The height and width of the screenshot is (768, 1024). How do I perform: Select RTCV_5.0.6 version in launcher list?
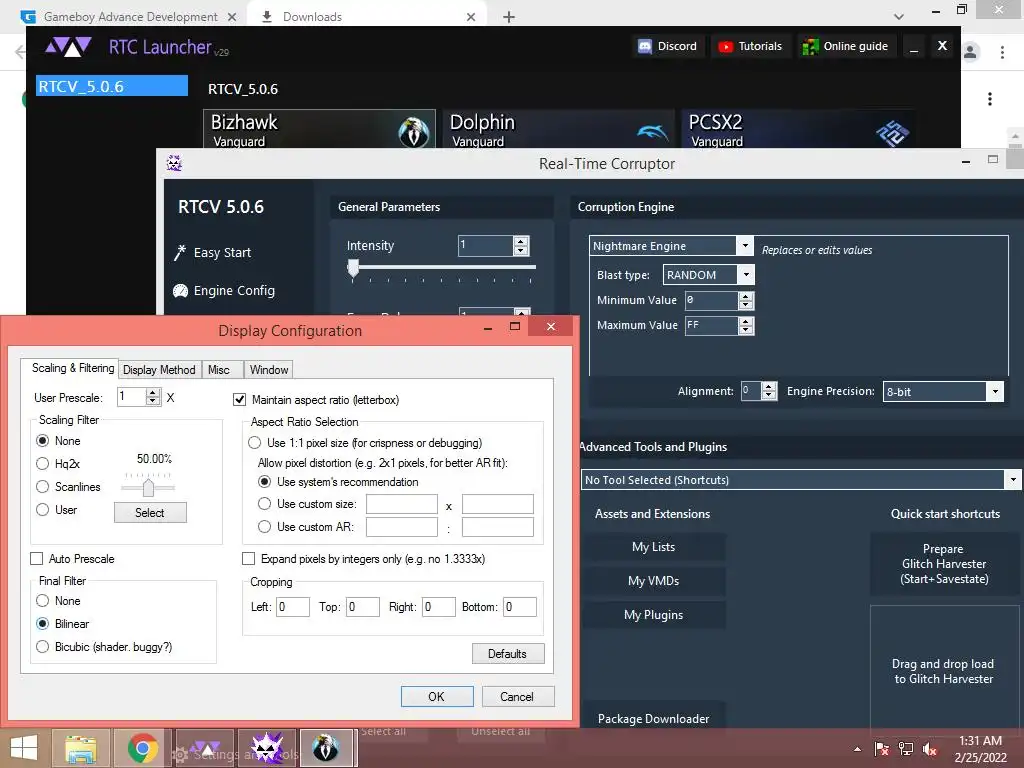click(x=112, y=86)
